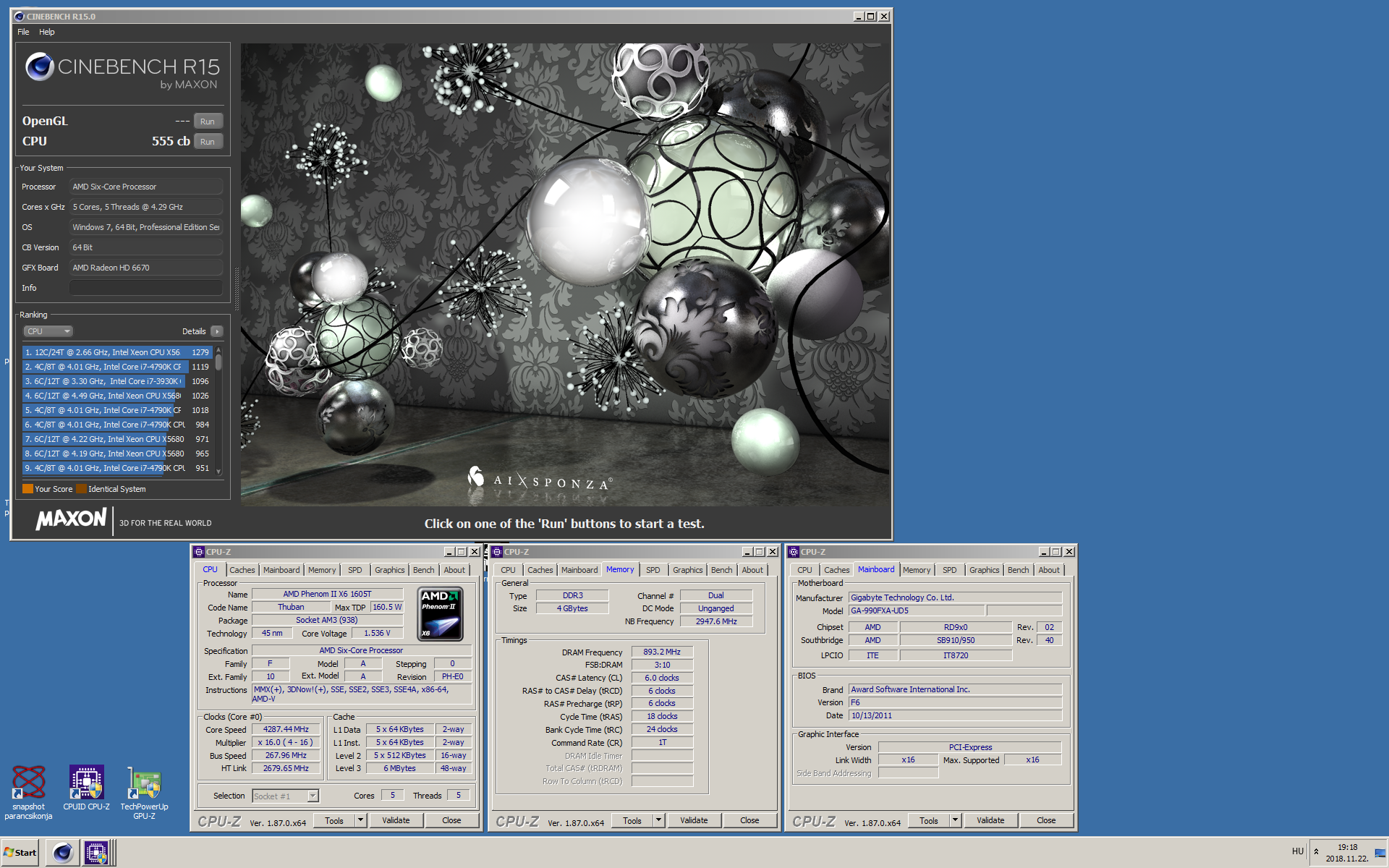Open SPD tab in Memory CPU-Z window
1389x868 pixels.
pyautogui.click(x=653, y=570)
